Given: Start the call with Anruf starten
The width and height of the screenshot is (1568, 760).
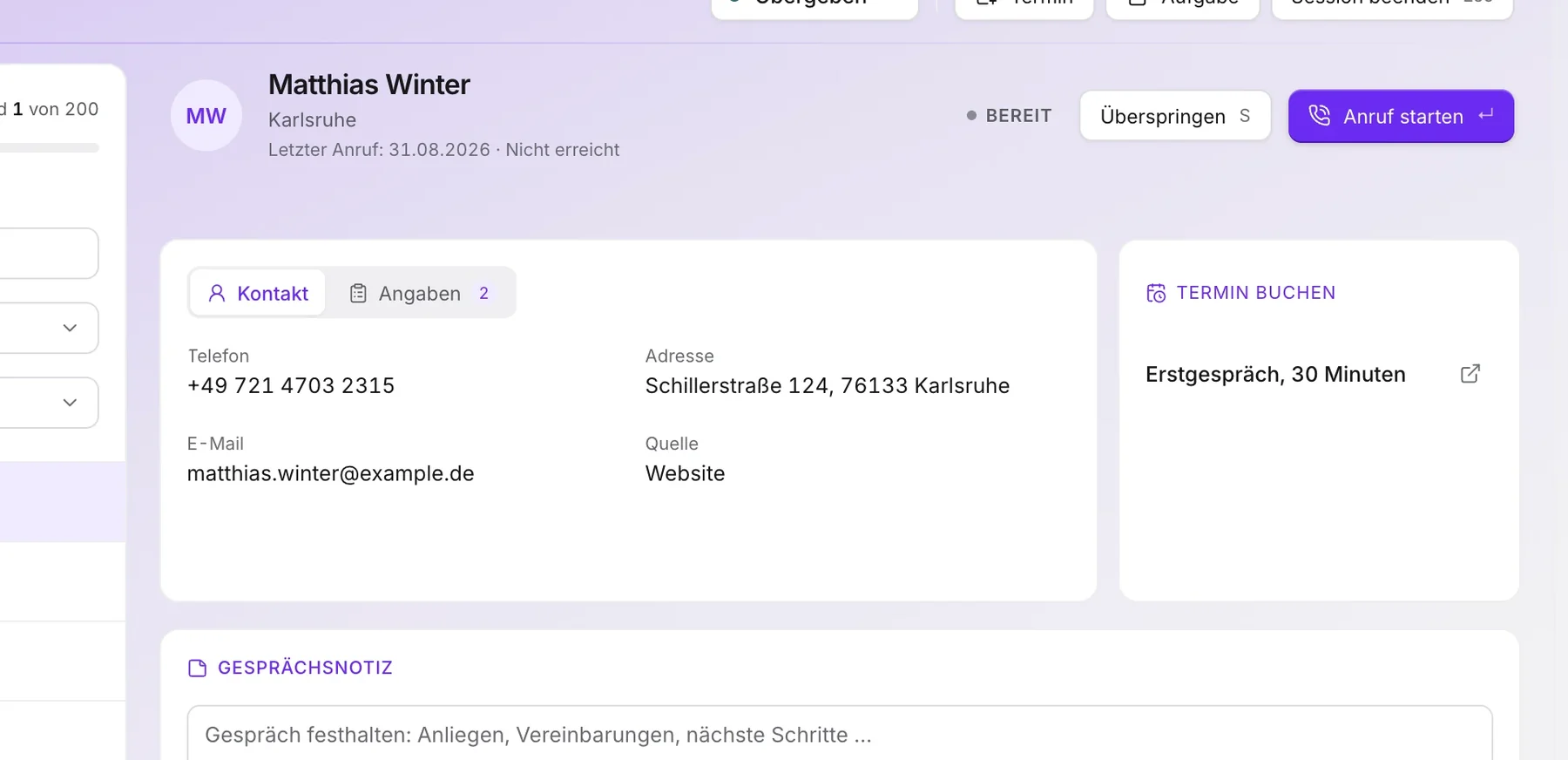Looking at the screenshot, I should pos(1401,116).
